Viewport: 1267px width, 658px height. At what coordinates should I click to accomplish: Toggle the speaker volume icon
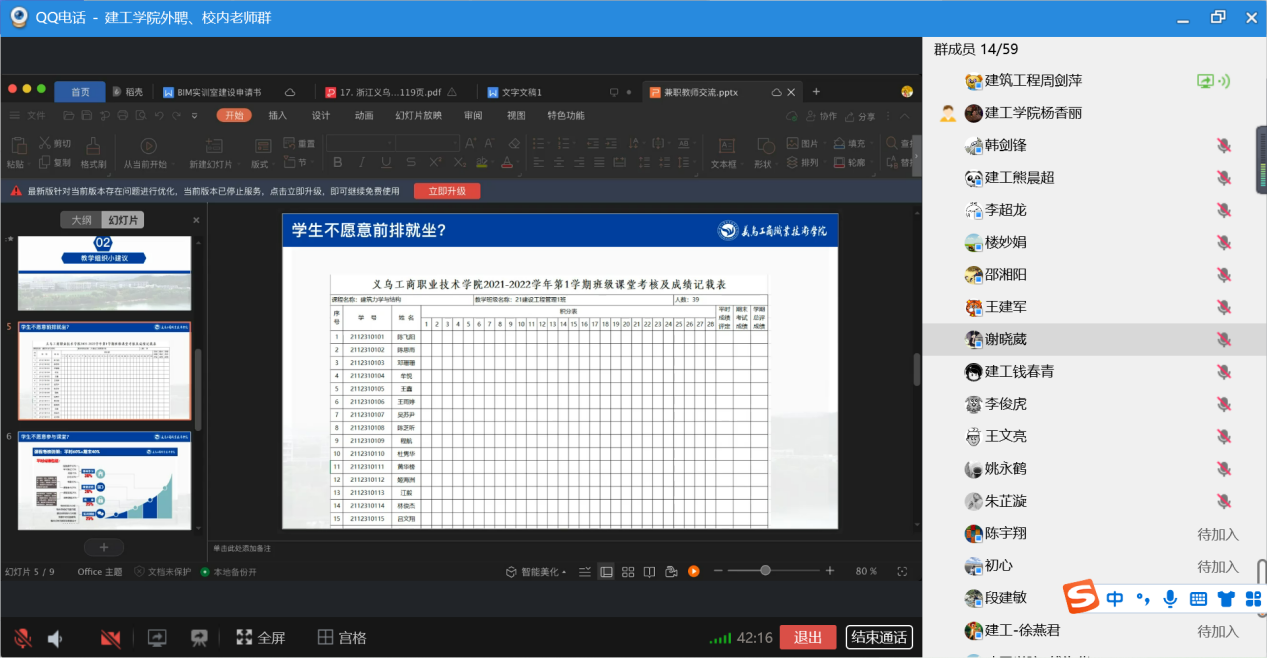coord(56,638)
